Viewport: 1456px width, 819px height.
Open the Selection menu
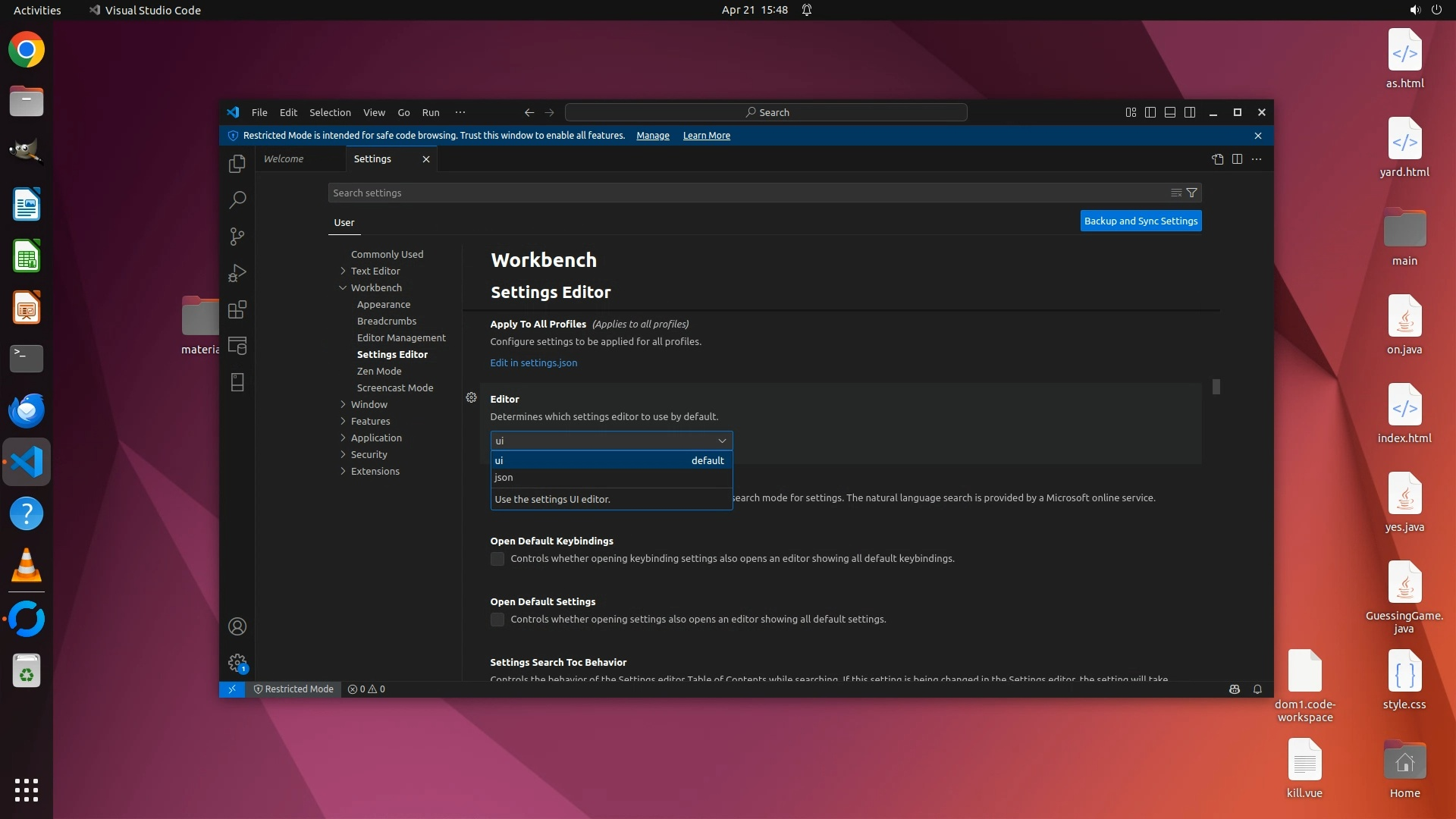(x=330, y=112)
